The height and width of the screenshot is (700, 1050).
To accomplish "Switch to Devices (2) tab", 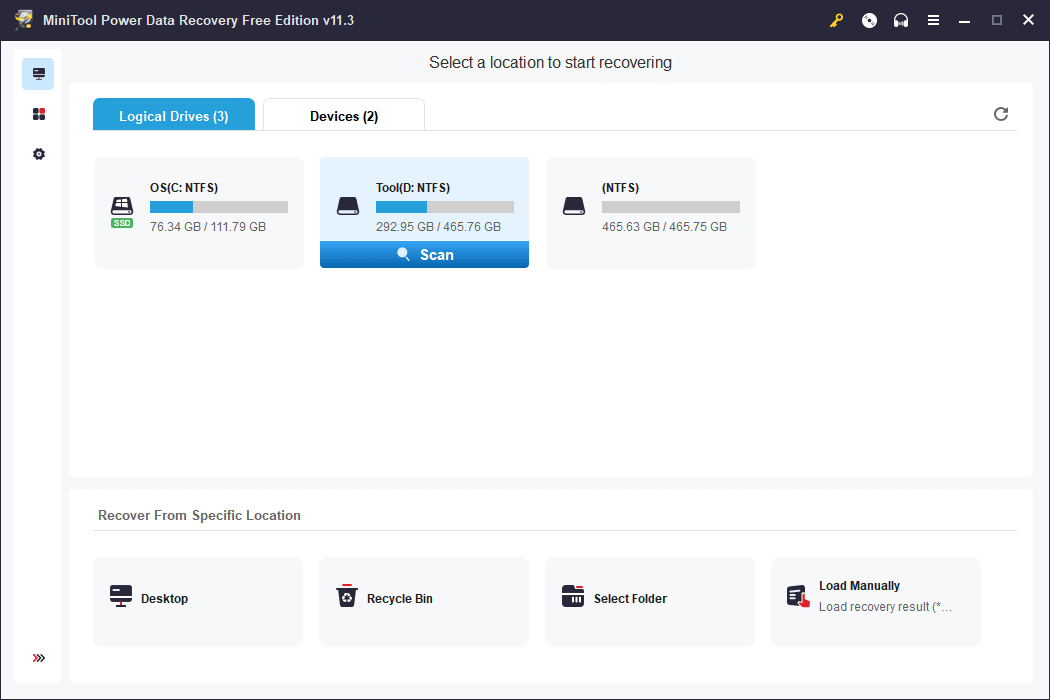I will click(x=344, y=115).
